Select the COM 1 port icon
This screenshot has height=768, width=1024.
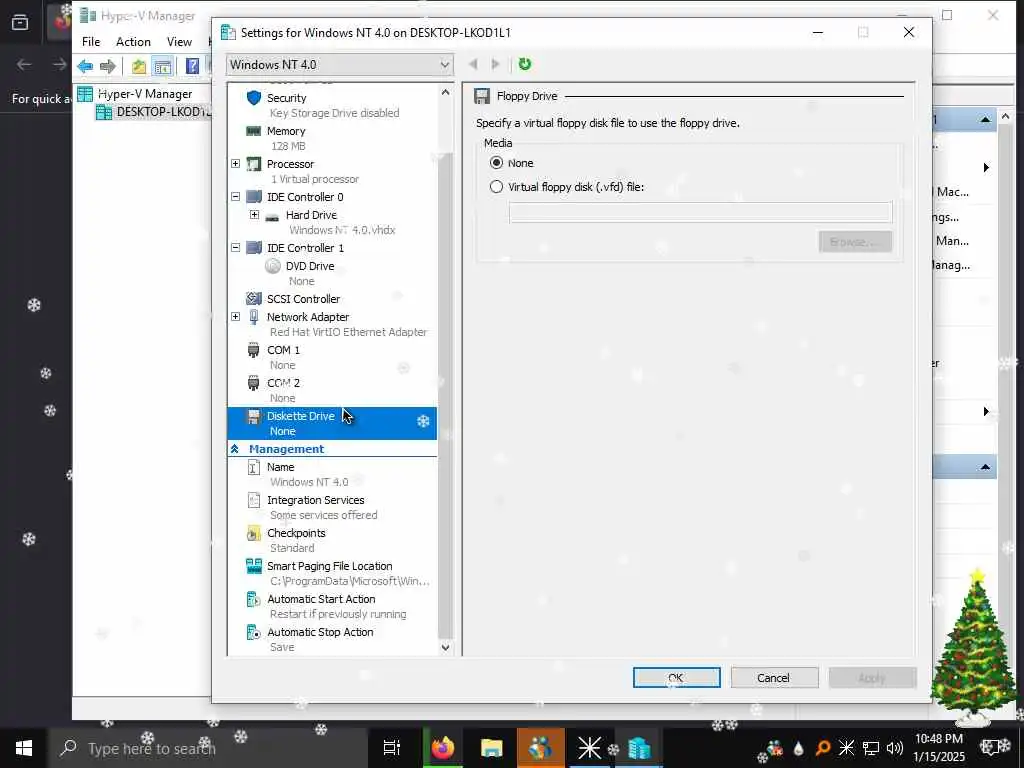(x=253, y=350)
